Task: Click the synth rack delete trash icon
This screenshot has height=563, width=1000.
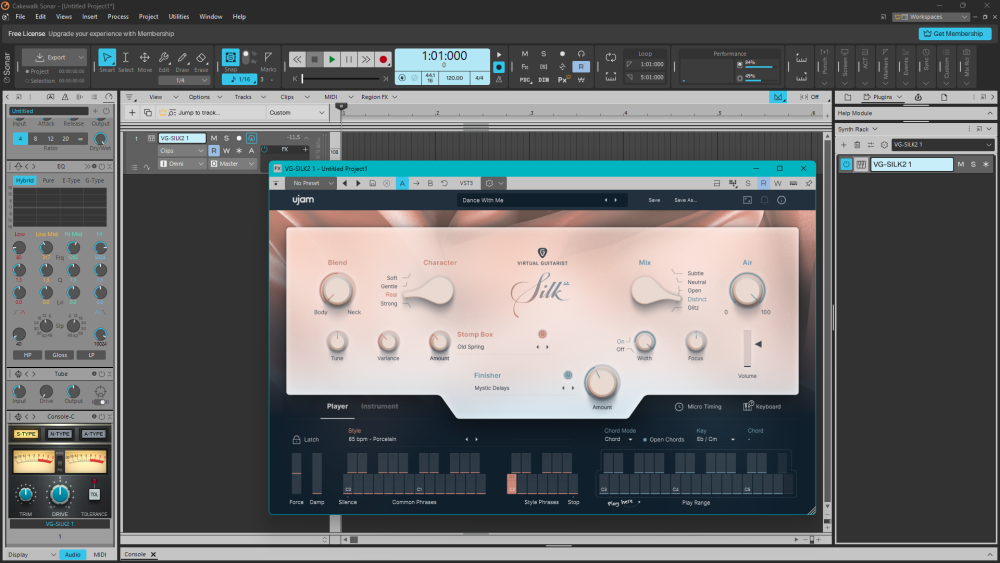Action: [857, 145]
